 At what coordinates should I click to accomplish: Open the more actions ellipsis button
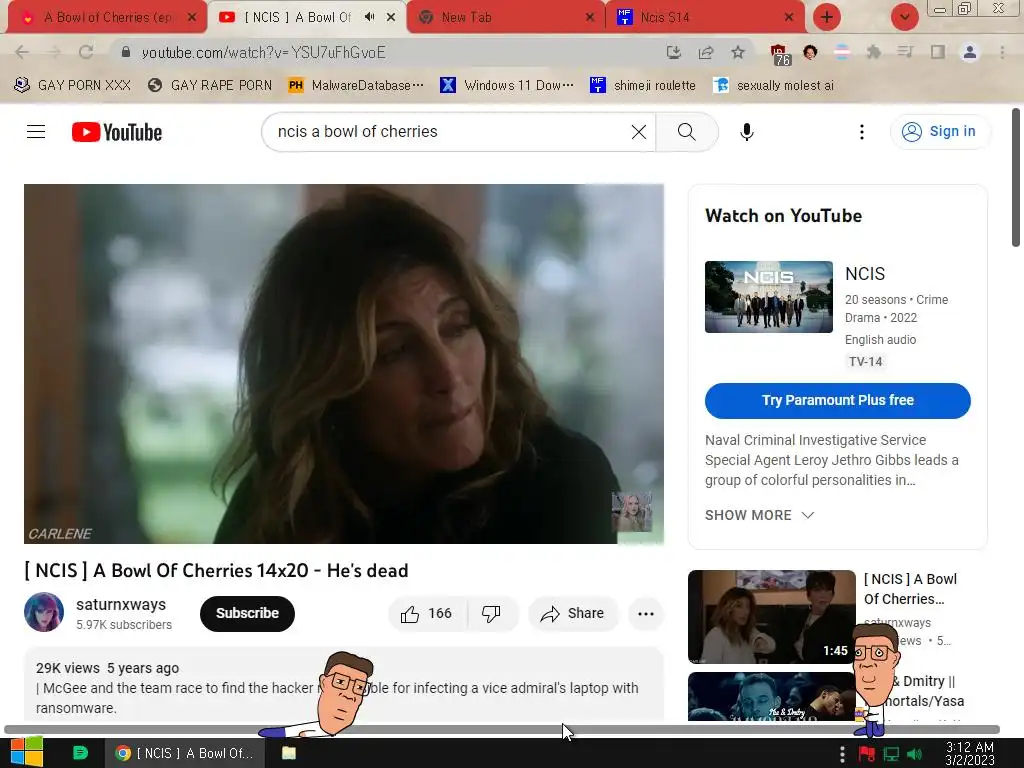[645, 614]
